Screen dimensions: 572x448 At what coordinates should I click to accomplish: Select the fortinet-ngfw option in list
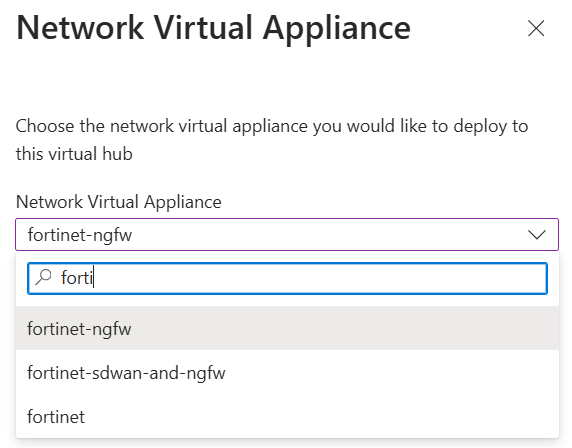[287, 328]
